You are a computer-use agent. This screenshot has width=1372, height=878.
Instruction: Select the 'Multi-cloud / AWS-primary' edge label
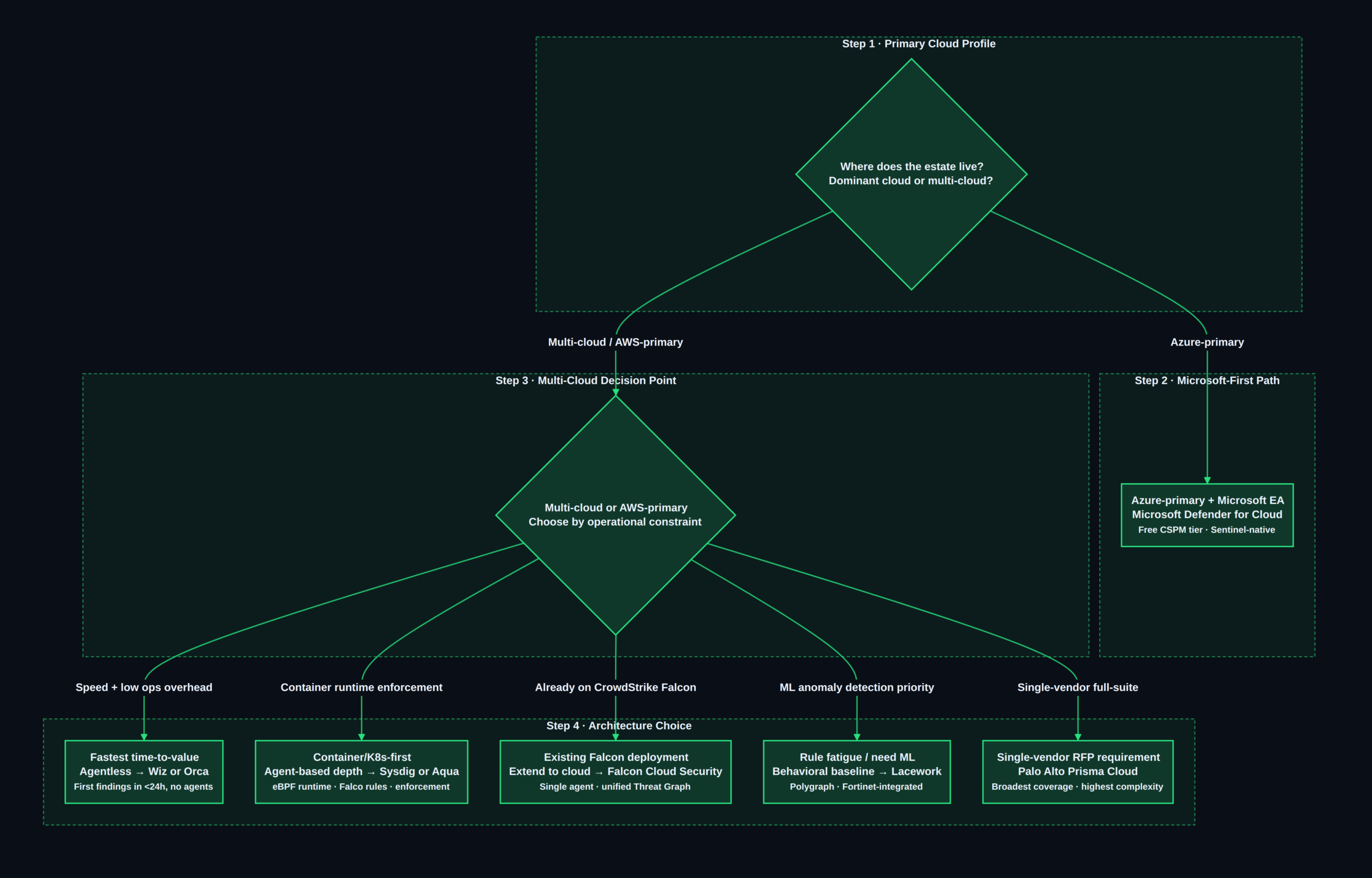pos(615,342)
